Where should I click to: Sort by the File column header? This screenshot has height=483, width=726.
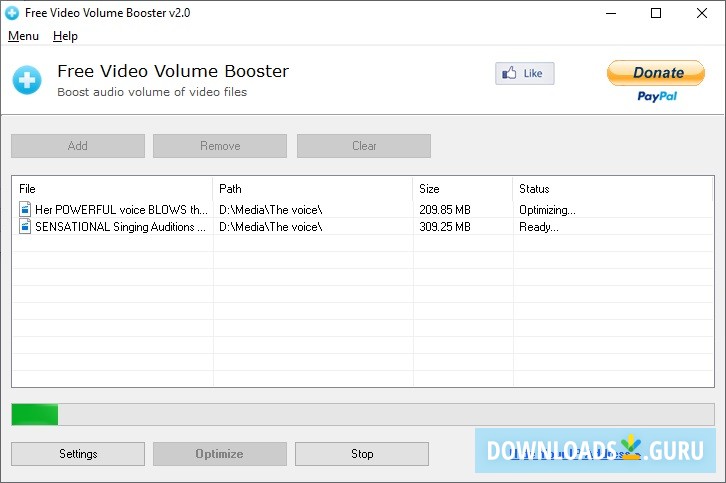(113, 189)
